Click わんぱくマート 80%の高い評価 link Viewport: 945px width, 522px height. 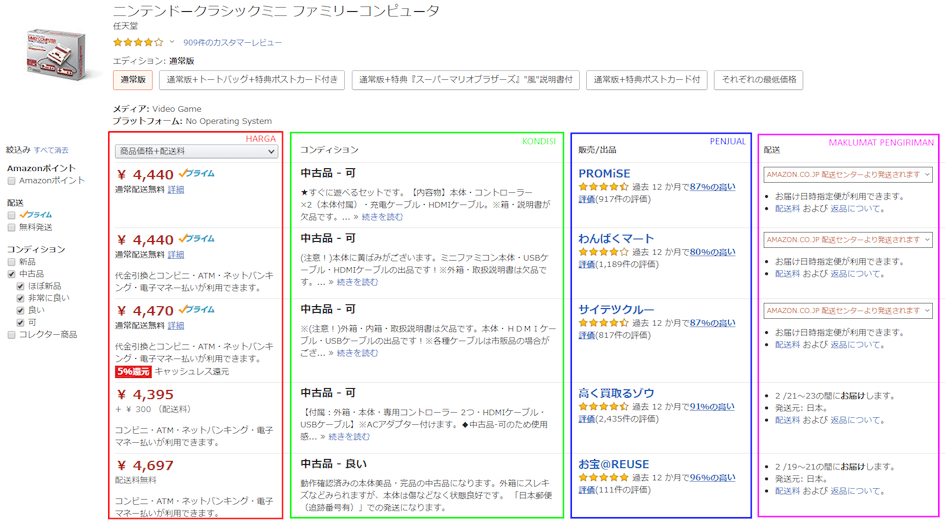pyautogui.click(x=712, y=252)
